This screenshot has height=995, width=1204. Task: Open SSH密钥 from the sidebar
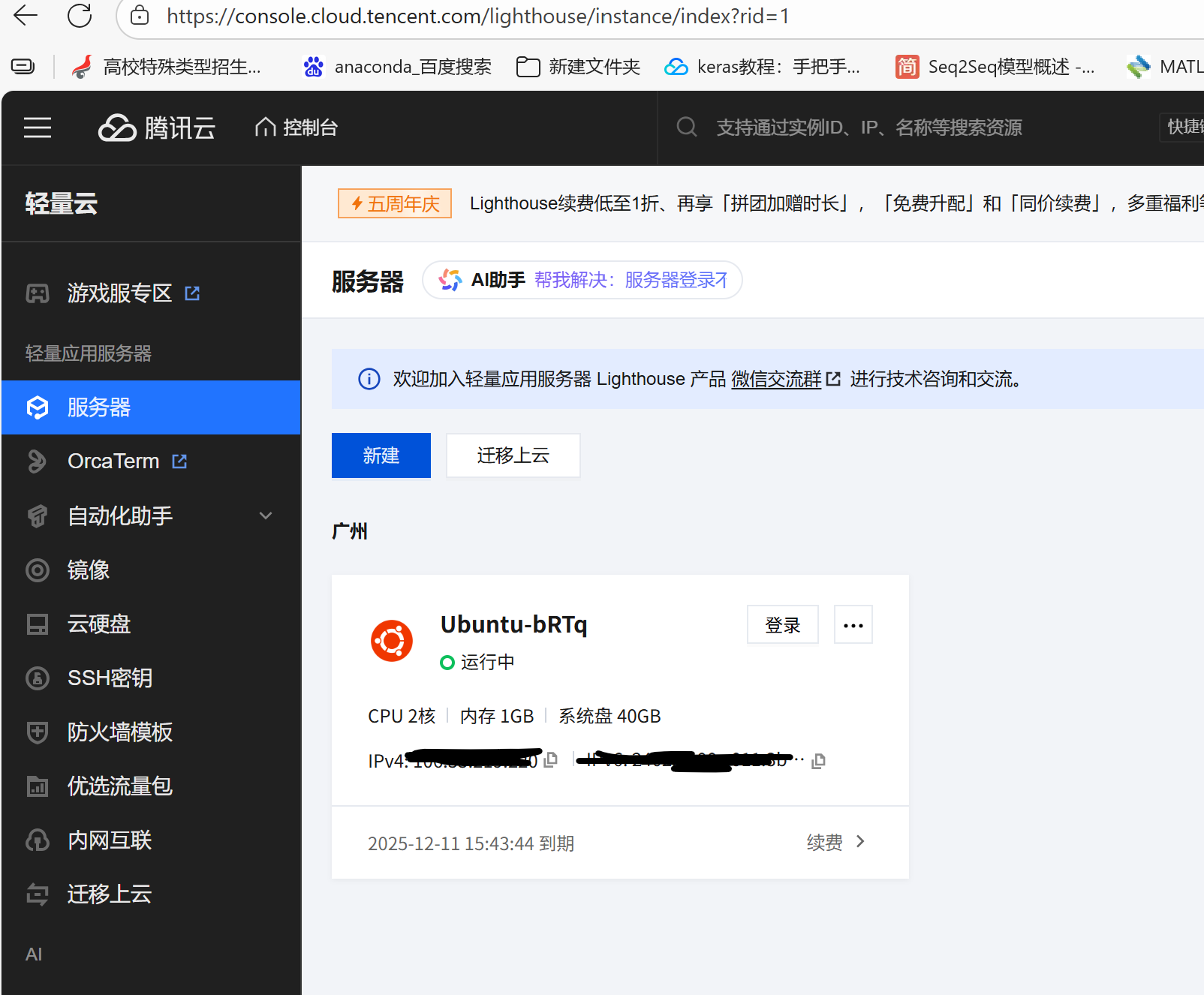110,678
